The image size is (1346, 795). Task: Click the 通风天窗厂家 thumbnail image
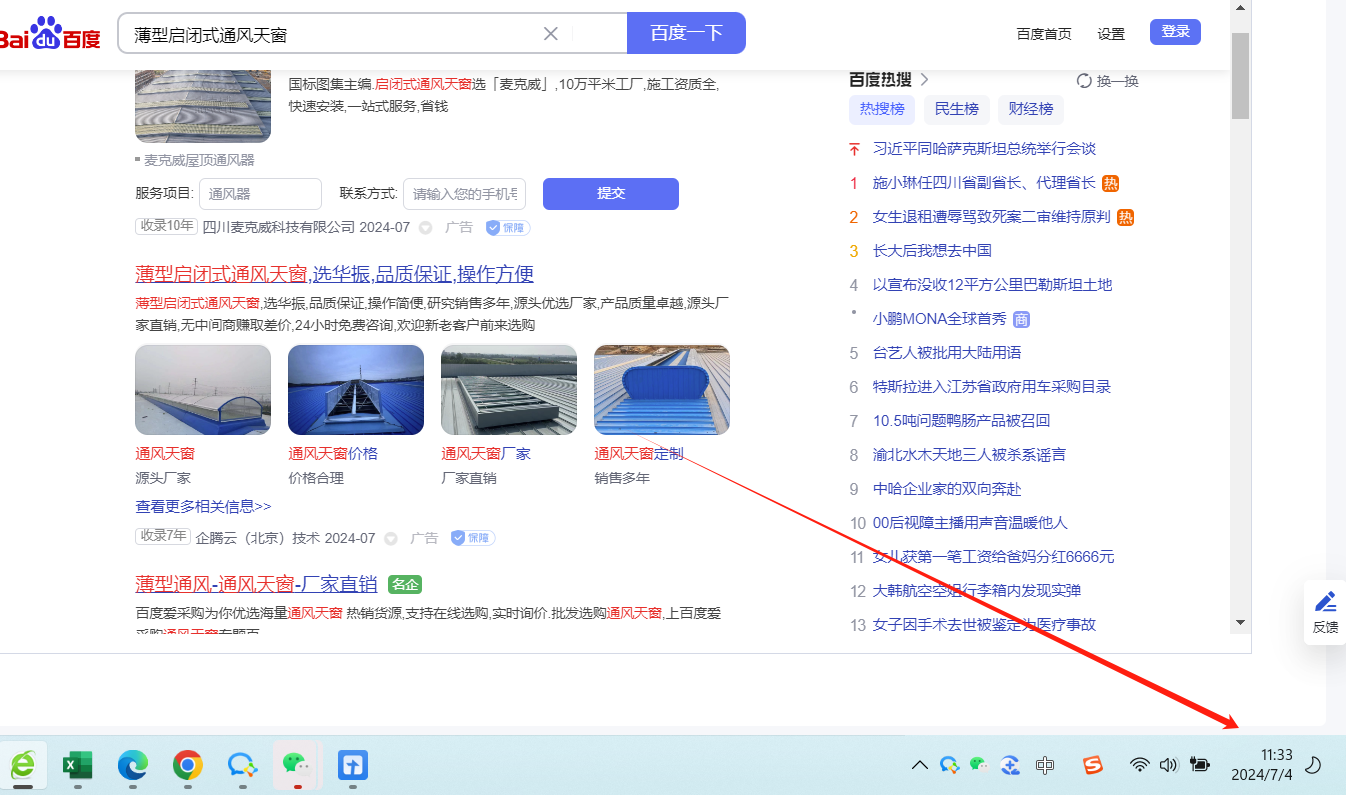509,390
